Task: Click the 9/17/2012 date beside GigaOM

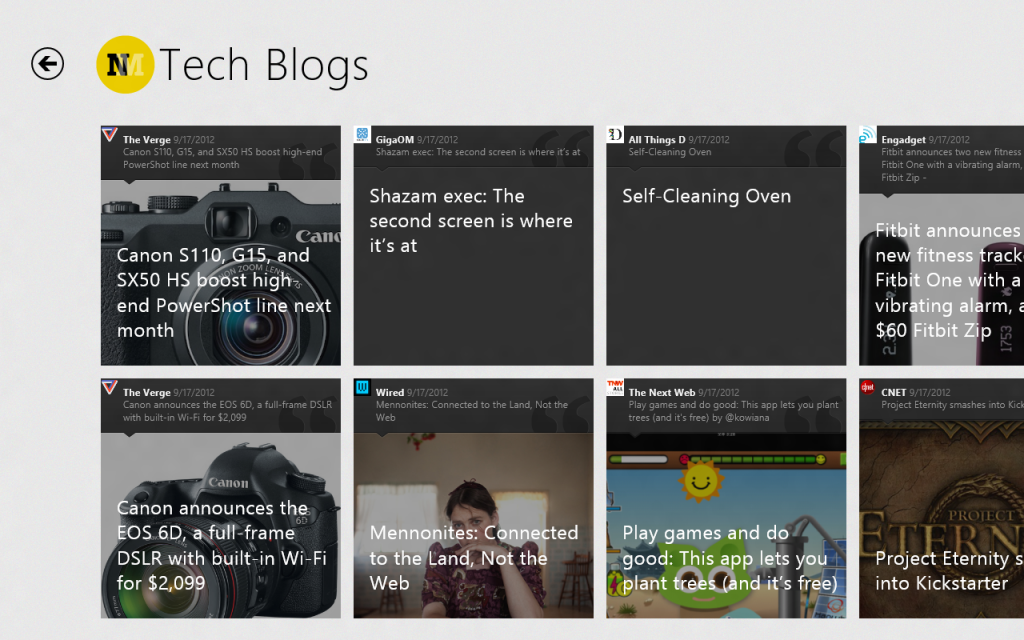Action: (x=438, y=139)
